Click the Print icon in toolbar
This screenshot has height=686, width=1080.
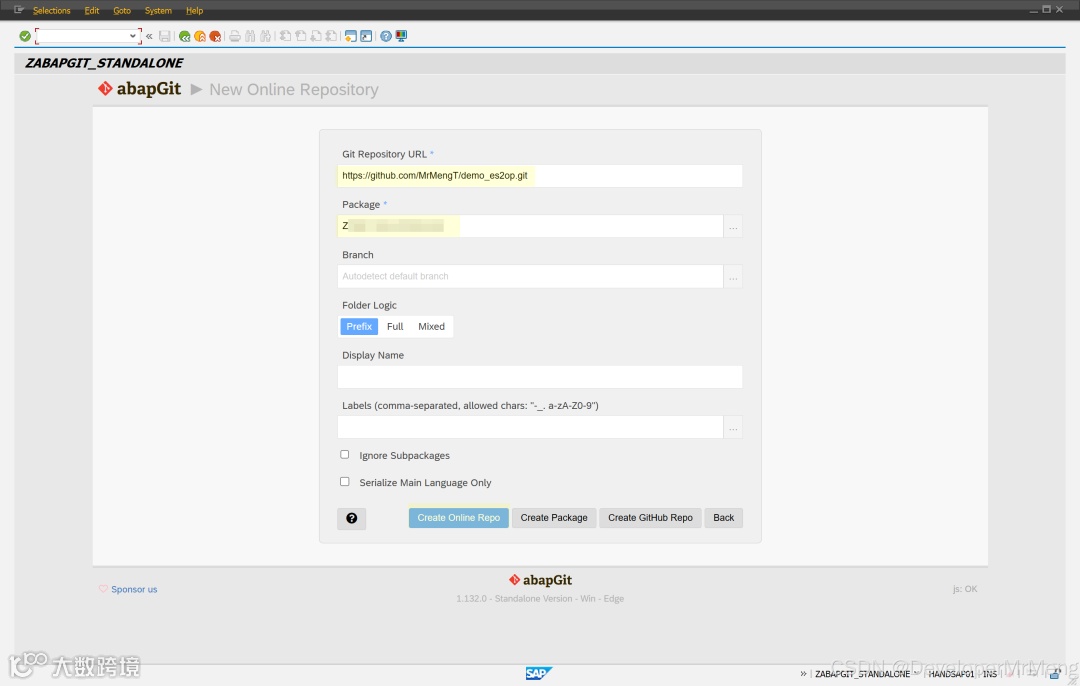[235, 36]
